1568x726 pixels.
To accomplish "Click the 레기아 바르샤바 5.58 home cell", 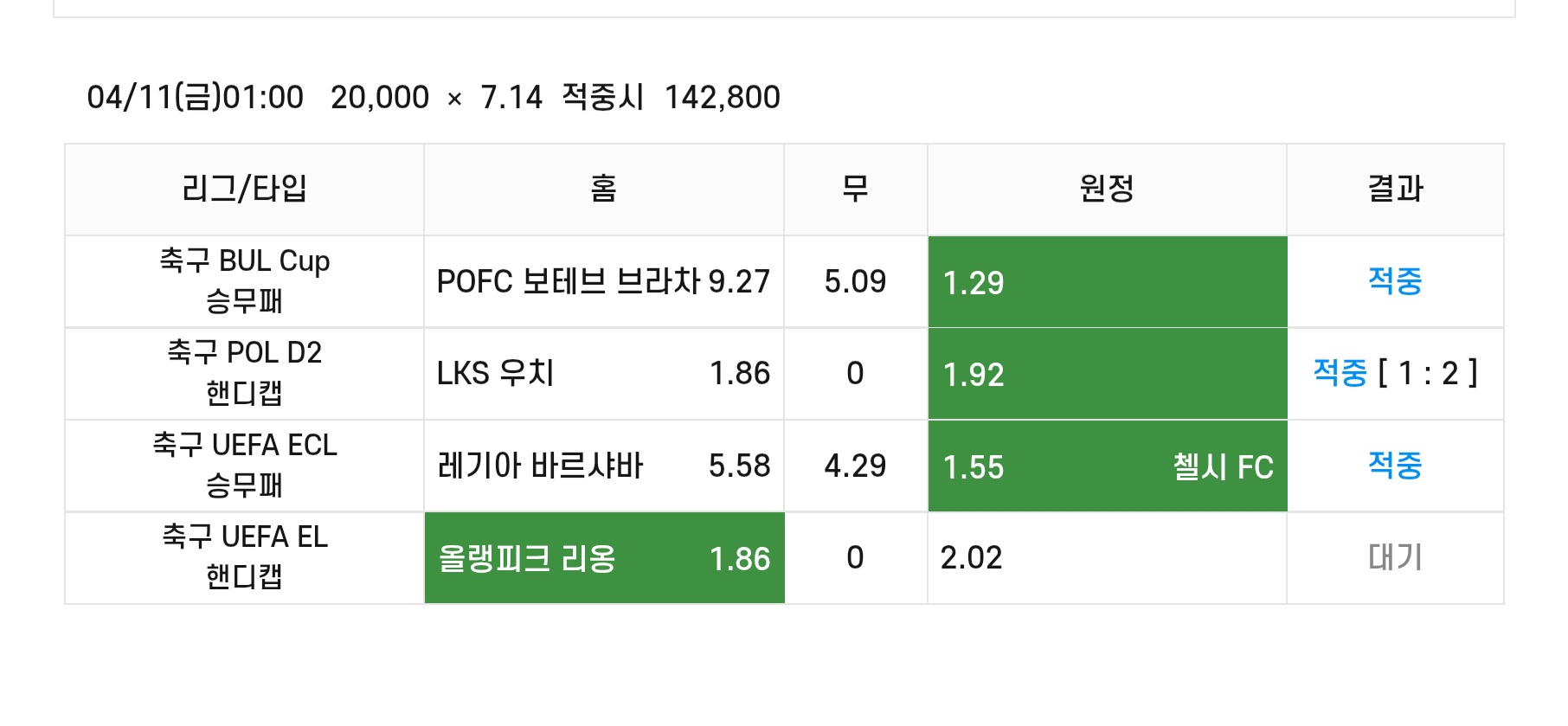I will pyautogui.click(x=604, y=466).
